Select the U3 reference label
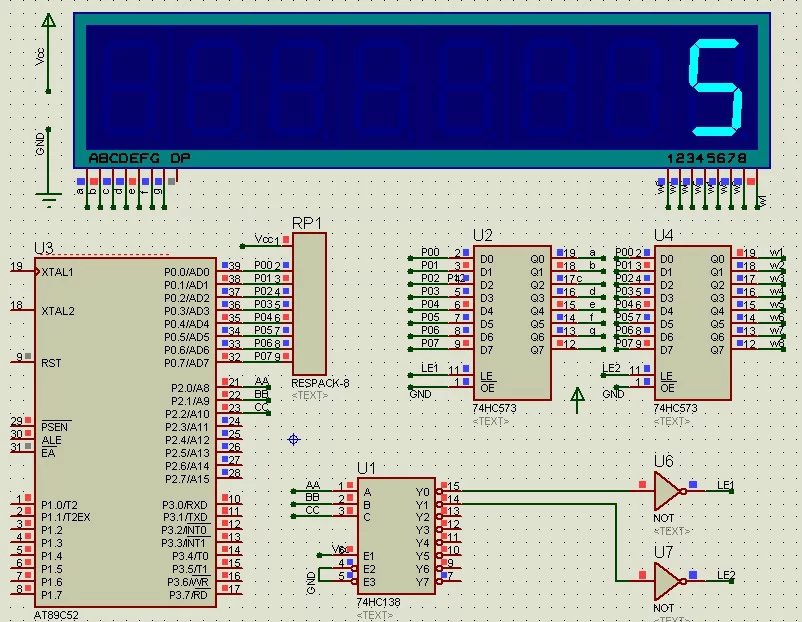802x622 pixels. tap(43, 249)
